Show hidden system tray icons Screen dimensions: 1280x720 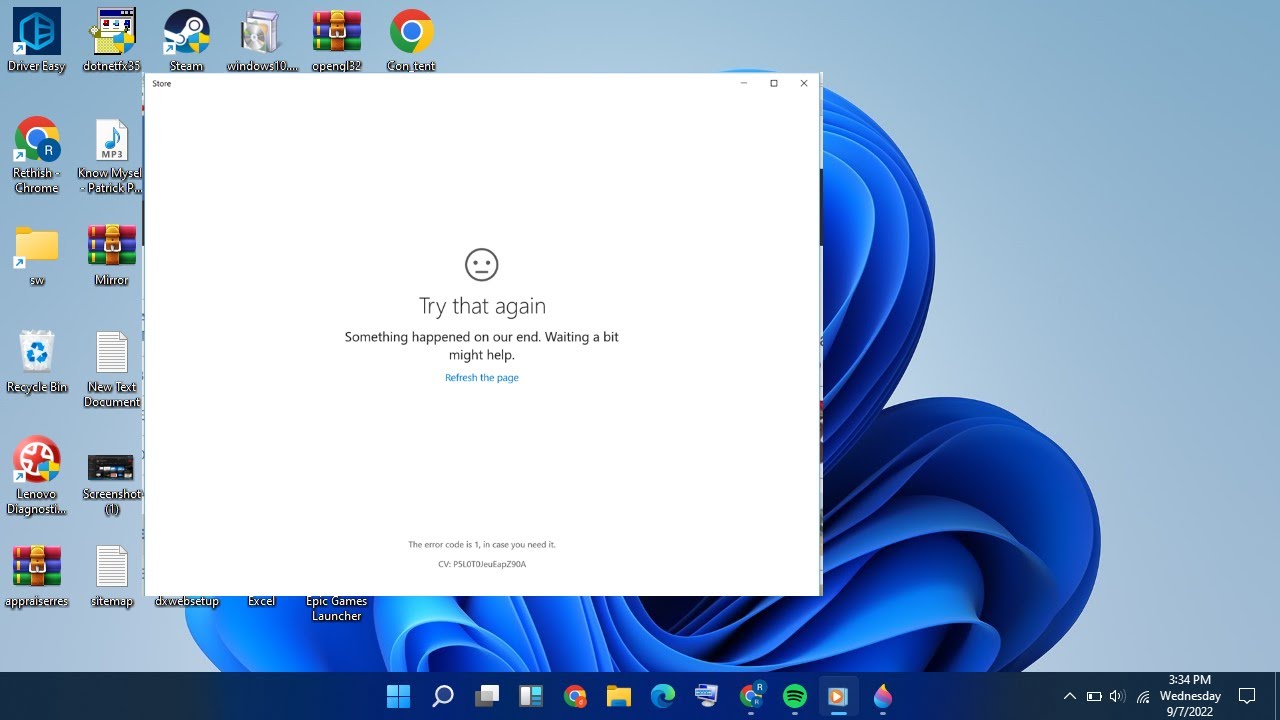1069,696
